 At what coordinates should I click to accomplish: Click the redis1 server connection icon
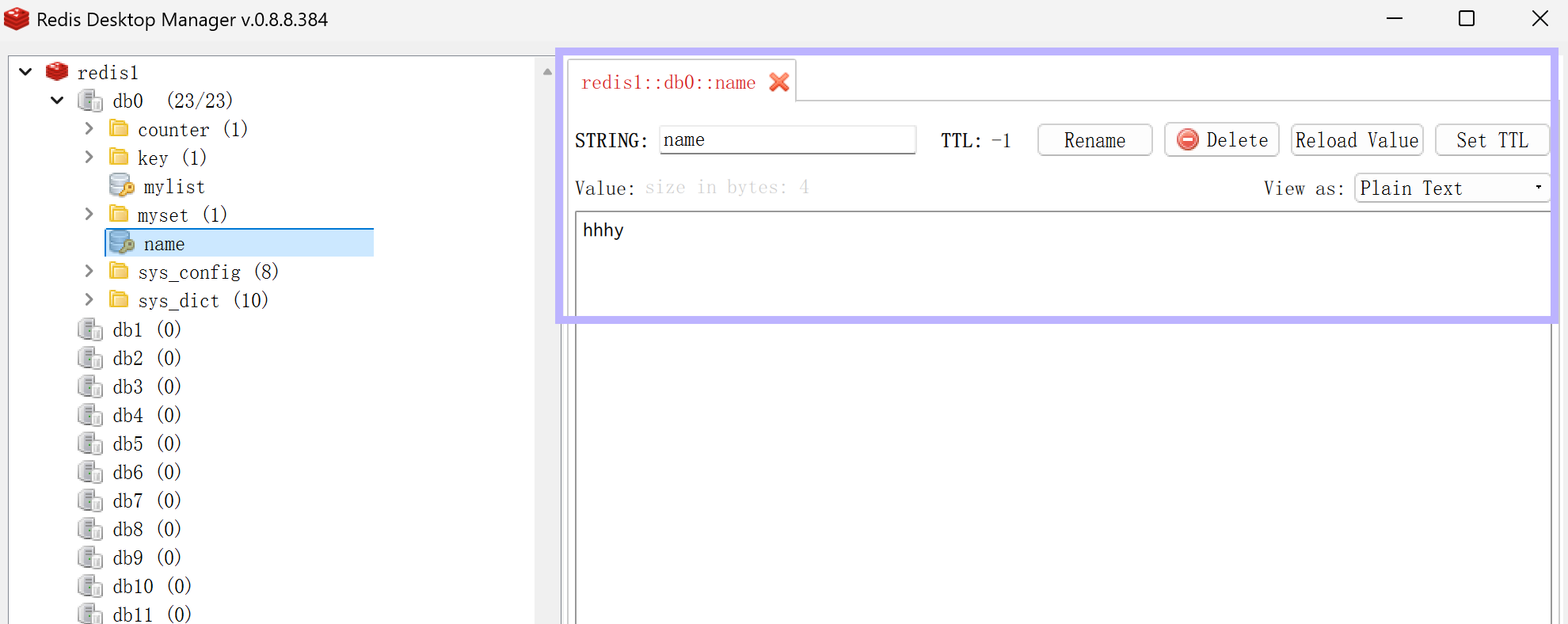(57, 71)
